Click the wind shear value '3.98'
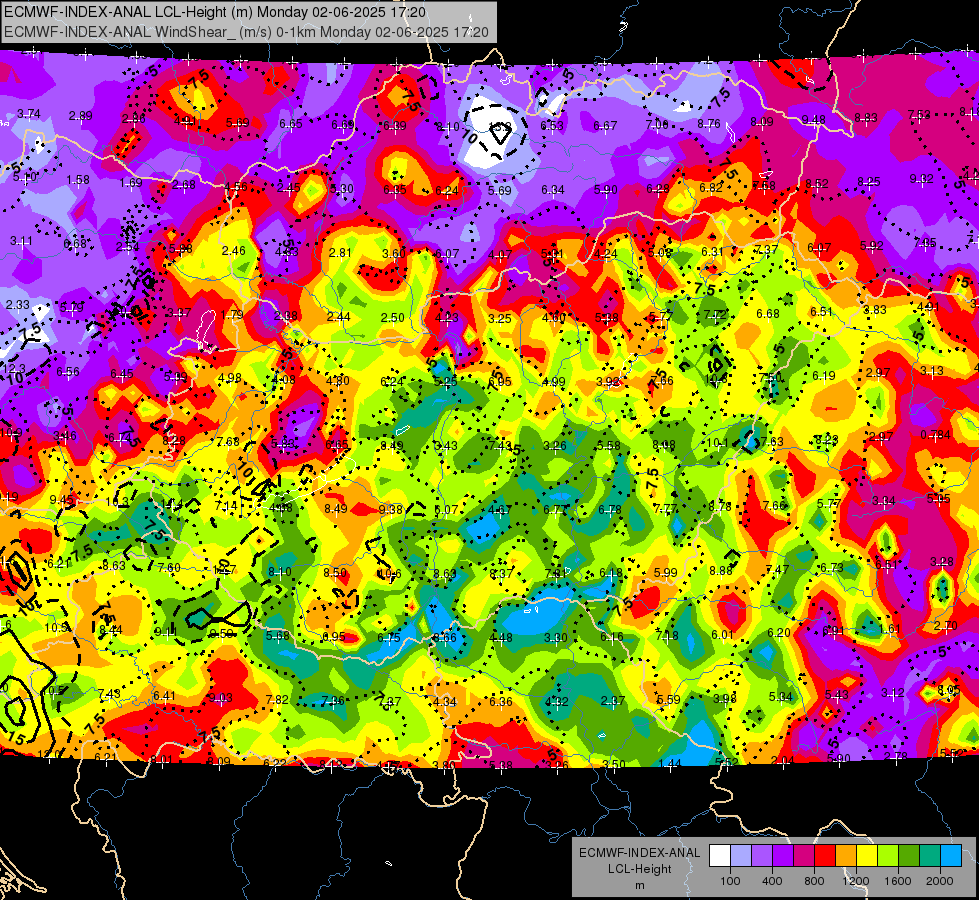 click(725, 698)
